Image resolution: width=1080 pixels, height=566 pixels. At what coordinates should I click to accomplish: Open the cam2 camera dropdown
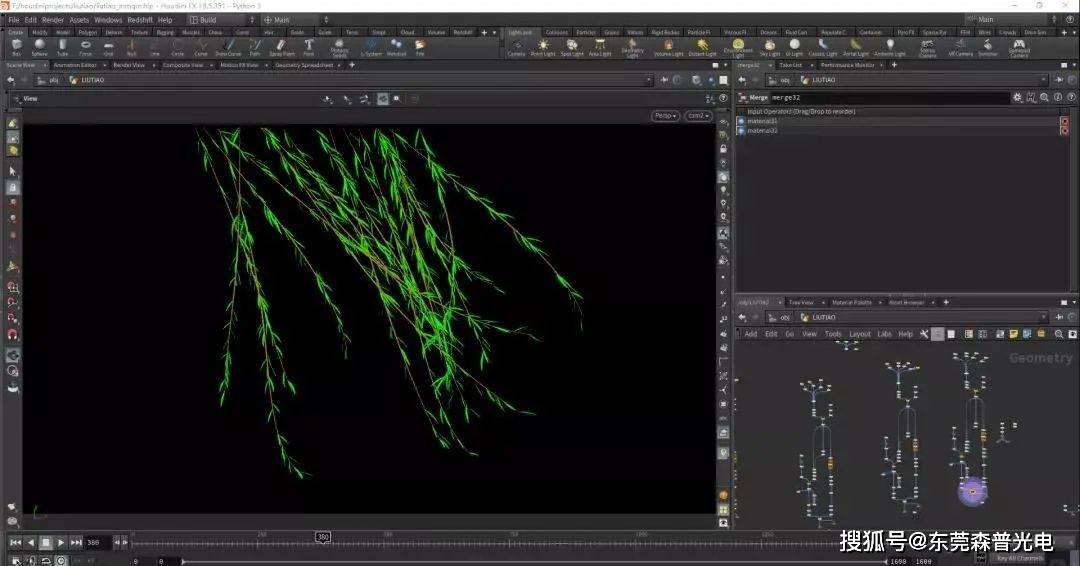(x=697, y=116)
